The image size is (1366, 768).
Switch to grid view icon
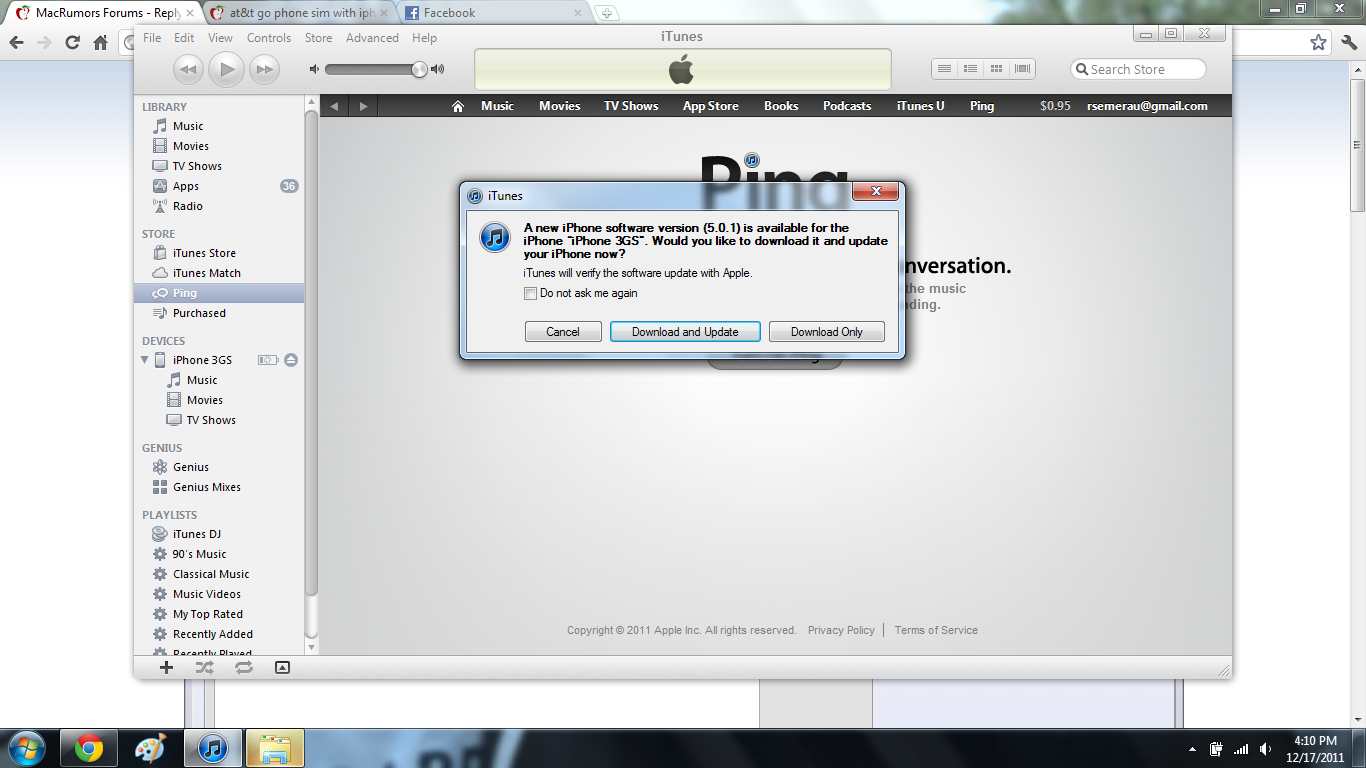pyautogui.click(x=996, y=69)
